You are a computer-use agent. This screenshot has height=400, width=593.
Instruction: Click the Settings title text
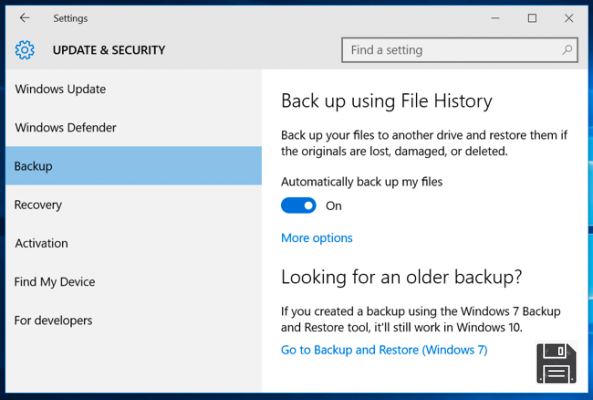(x=70, y=18)
